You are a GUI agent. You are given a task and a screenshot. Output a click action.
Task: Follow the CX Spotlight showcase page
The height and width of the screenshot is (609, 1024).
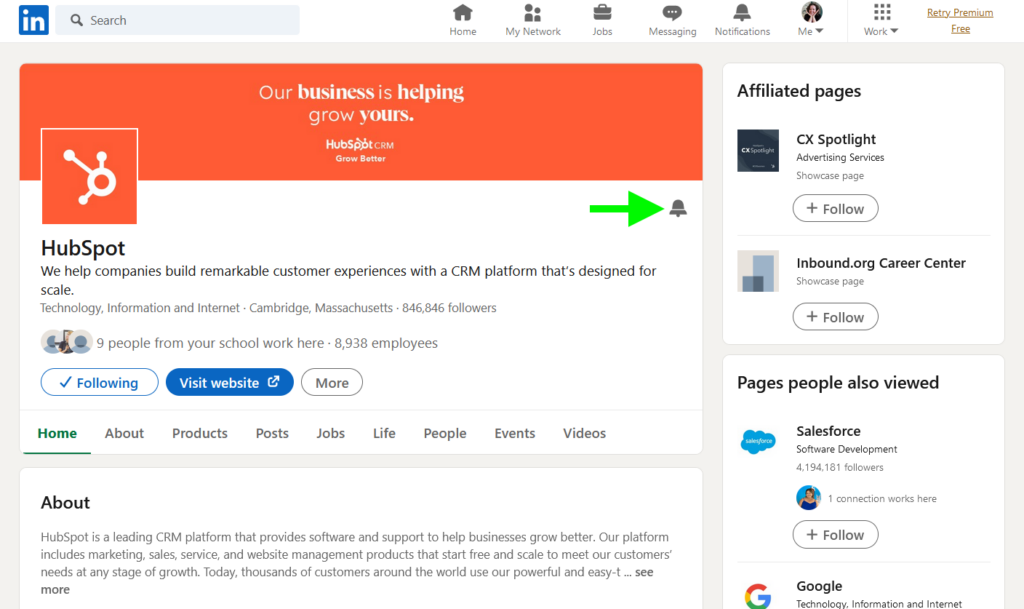(x=835, y=208)
